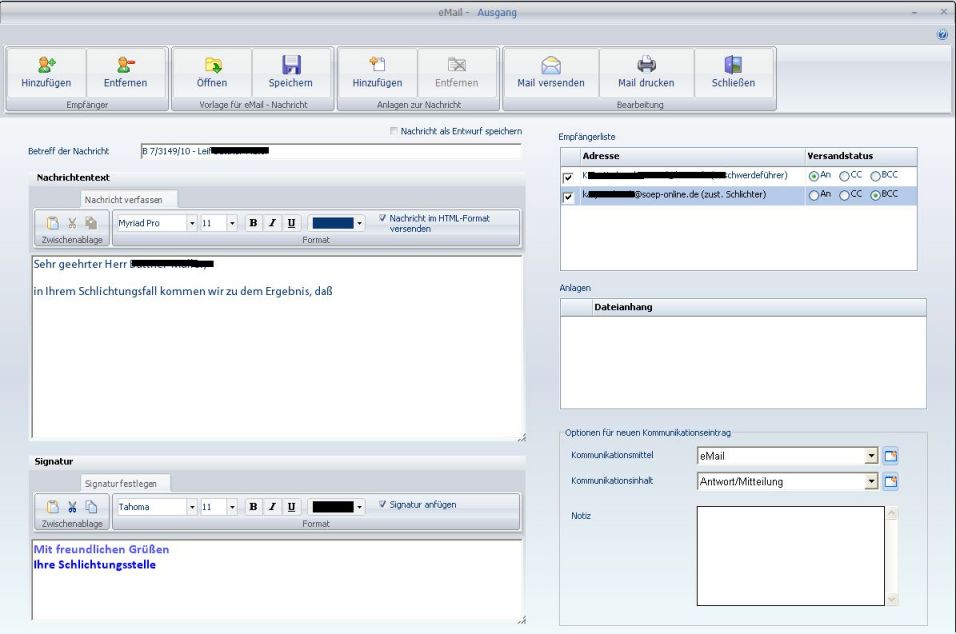Click into the Notiz text field
The height and width of the screenshot is (634, 956).
coord(789,556)
